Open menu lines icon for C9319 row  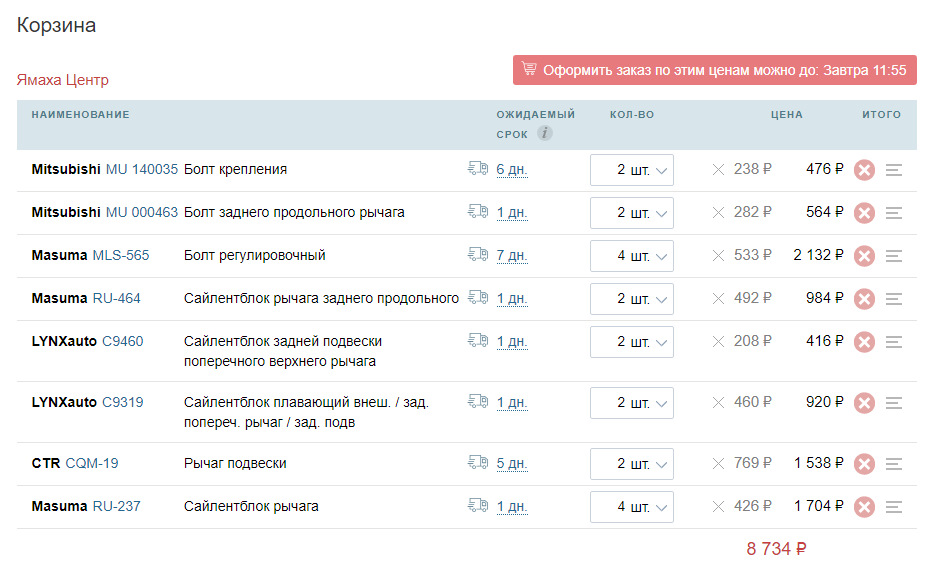pos(894,403)
